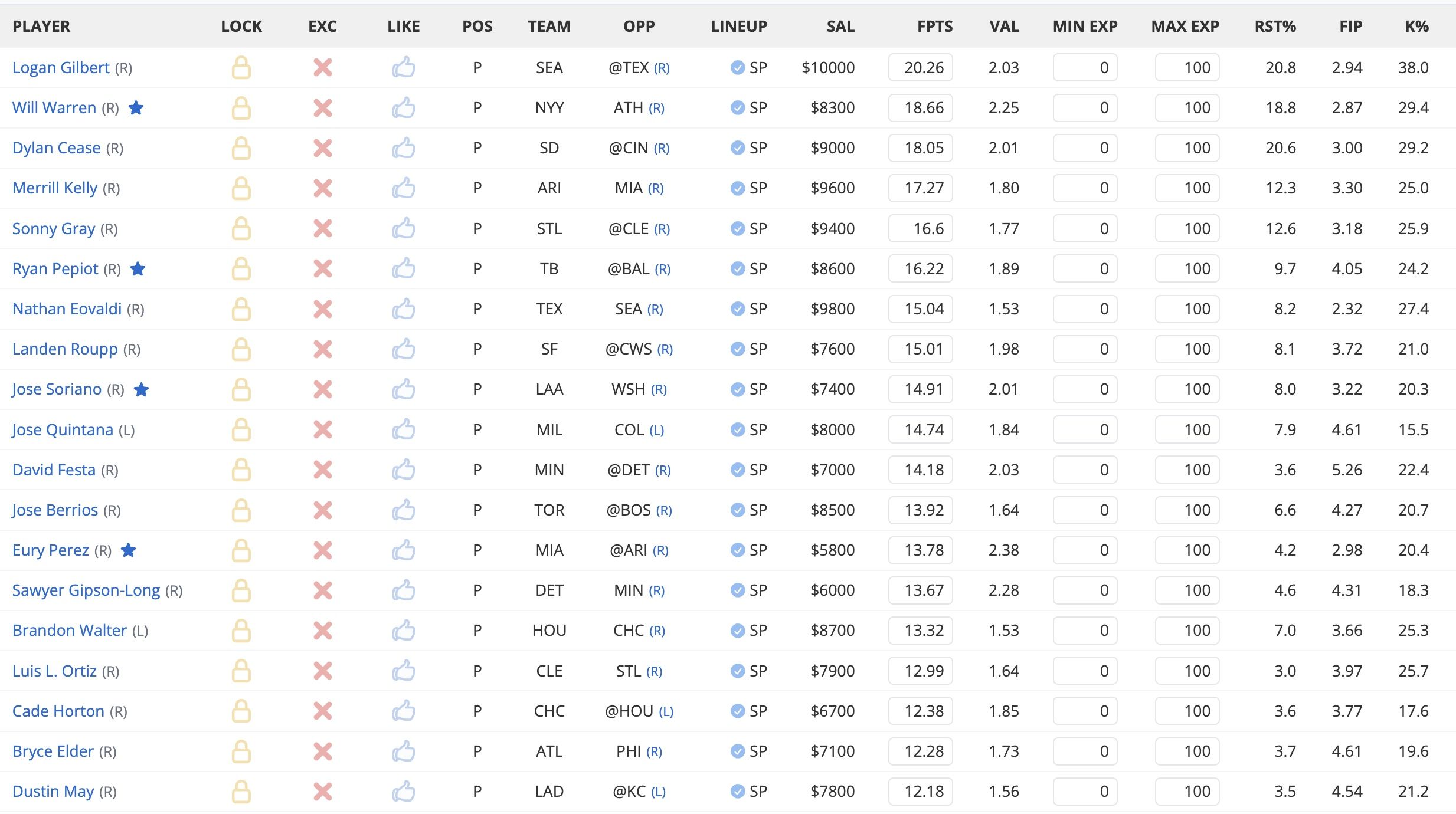Edit Jose Quintana MAX EXP field
Image resolution: width=1456 pixels, height=814 pixels.
pos(1187,430)
